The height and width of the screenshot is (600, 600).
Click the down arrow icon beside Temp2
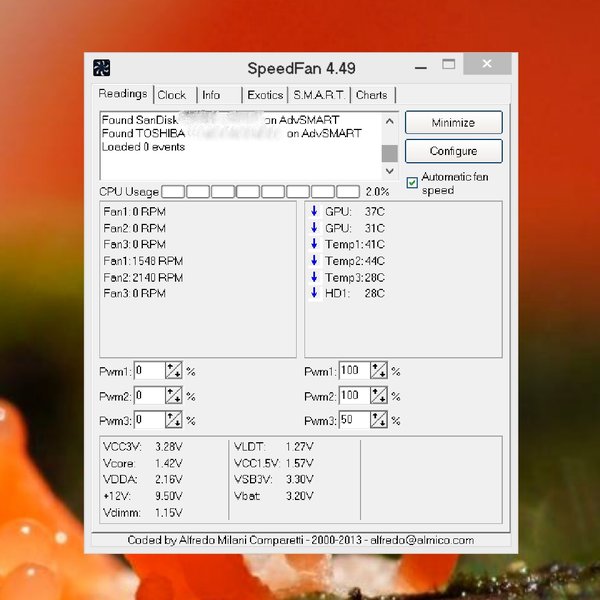[314, 260]
